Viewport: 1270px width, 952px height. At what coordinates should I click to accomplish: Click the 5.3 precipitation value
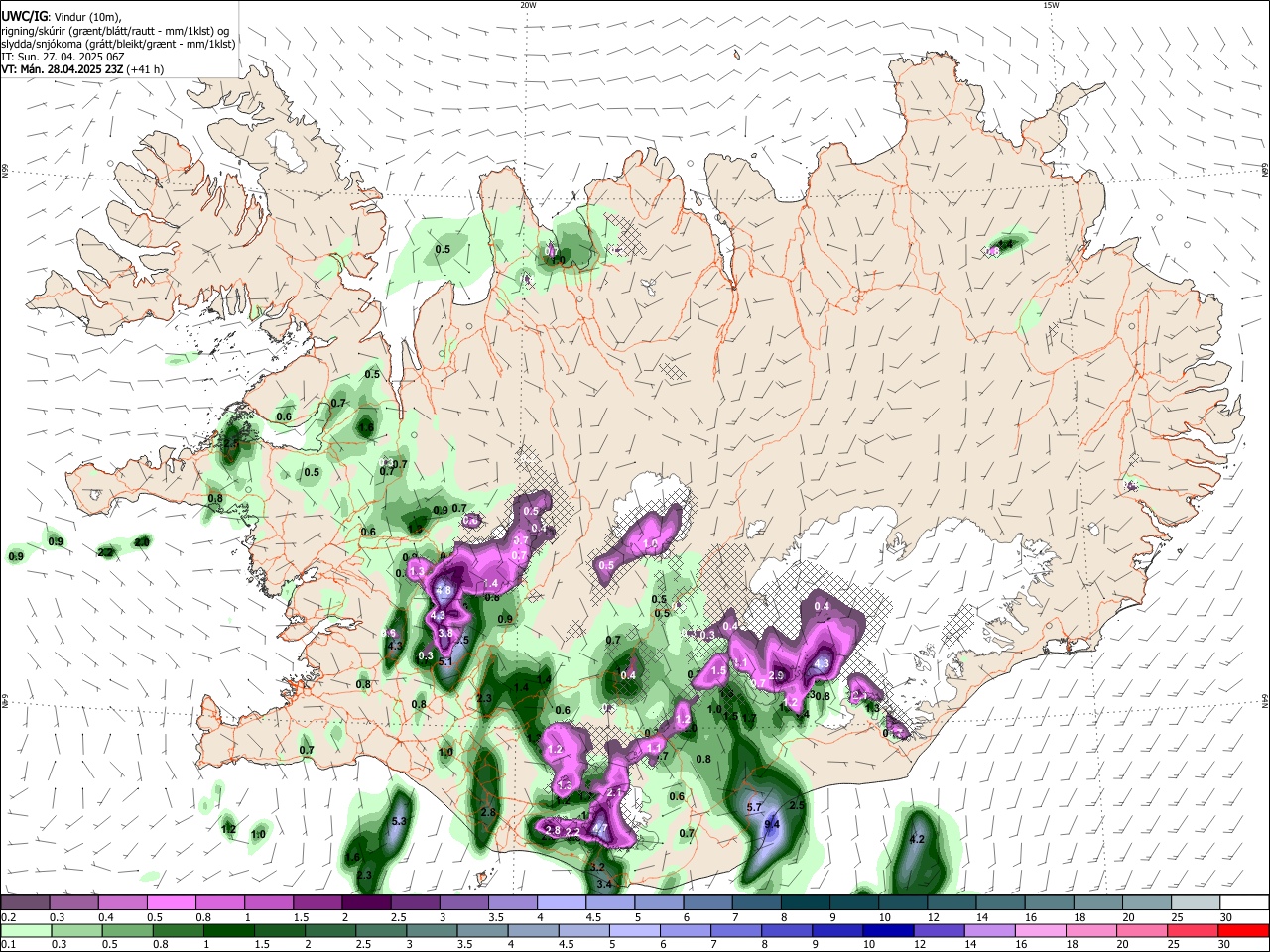(x=400, y=821)
